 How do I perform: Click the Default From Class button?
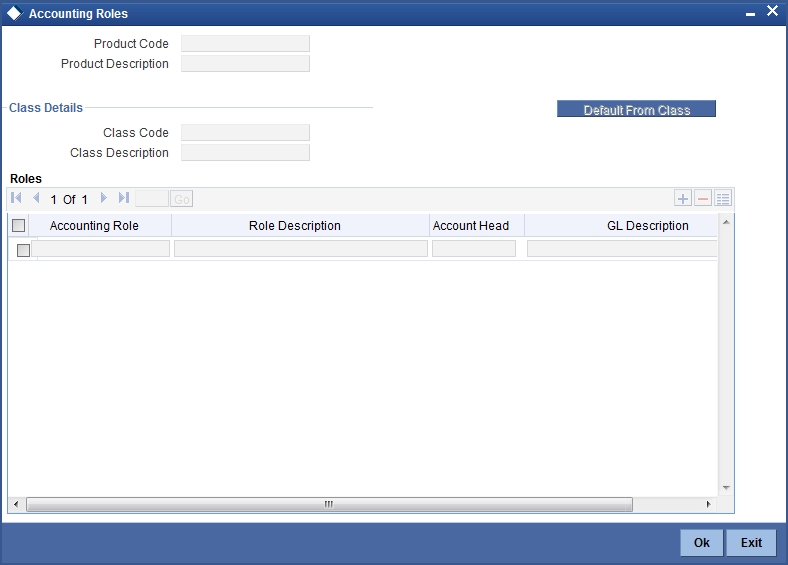pos(636,109)
